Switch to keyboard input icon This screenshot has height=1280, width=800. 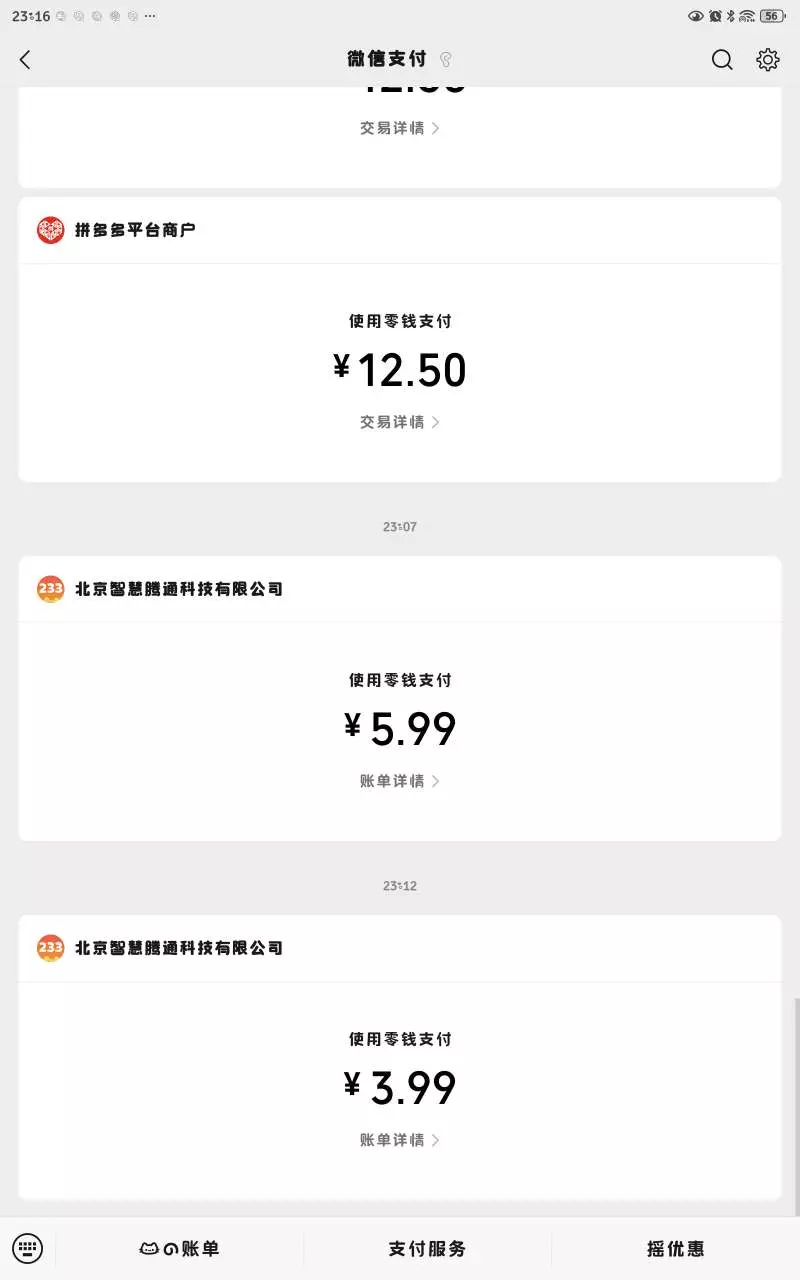tap(28, 1248)
